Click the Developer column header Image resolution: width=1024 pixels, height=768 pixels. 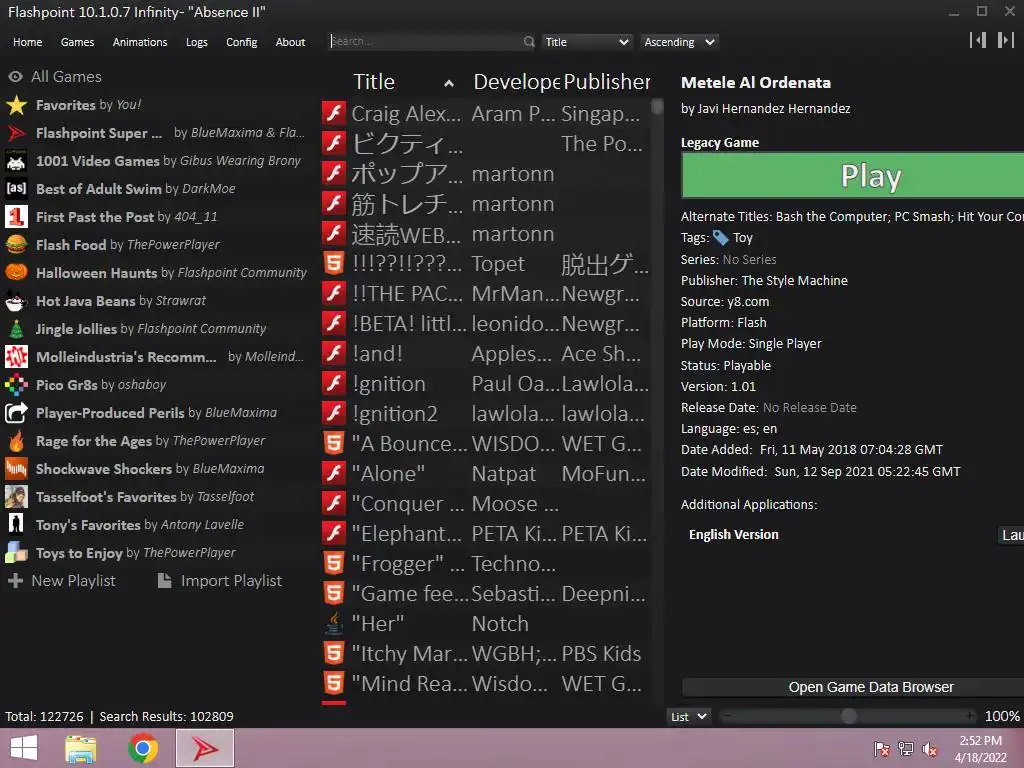point(516,82)
